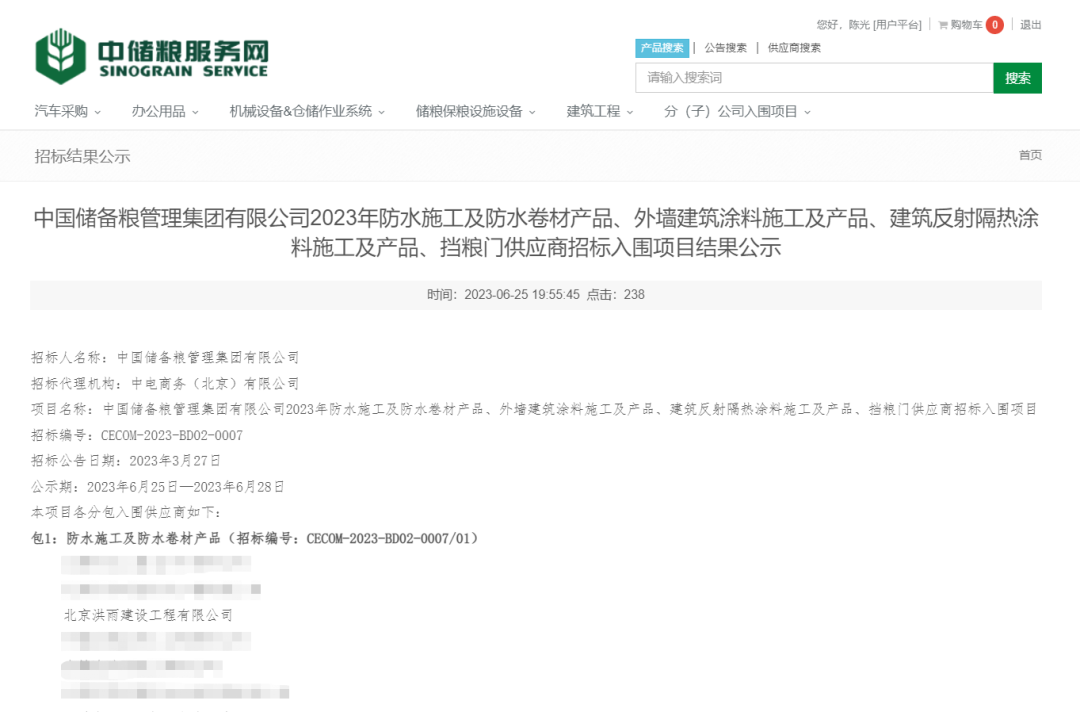Click the Sinograin Service logo
Viewport: 1080px width, 712px height.
pyautogui.click(x=152, y=56)
